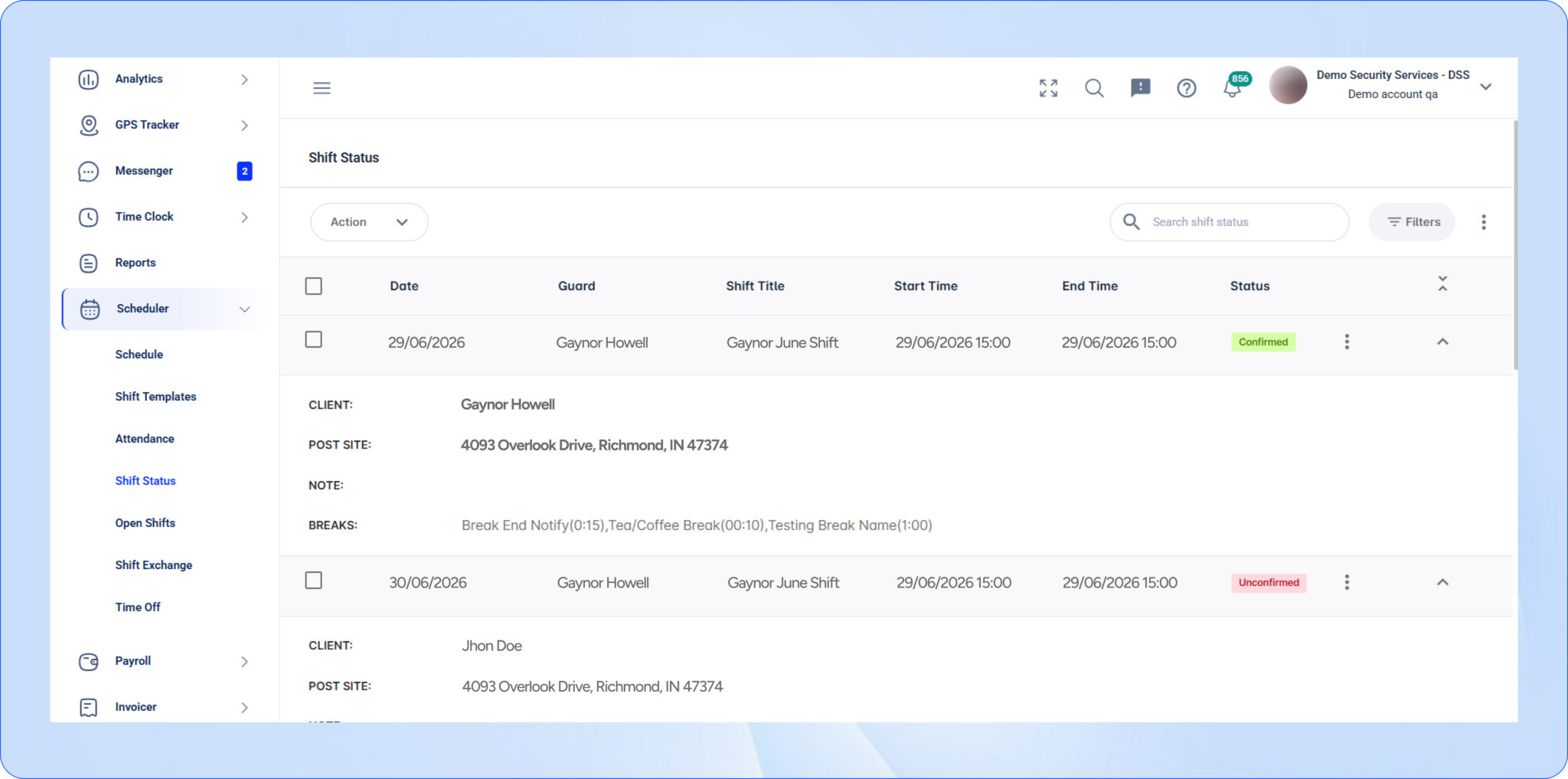The width and height of the screenshot is (1568, 779).
Task: Open the feedback message icon
Action: [1141, 88]
